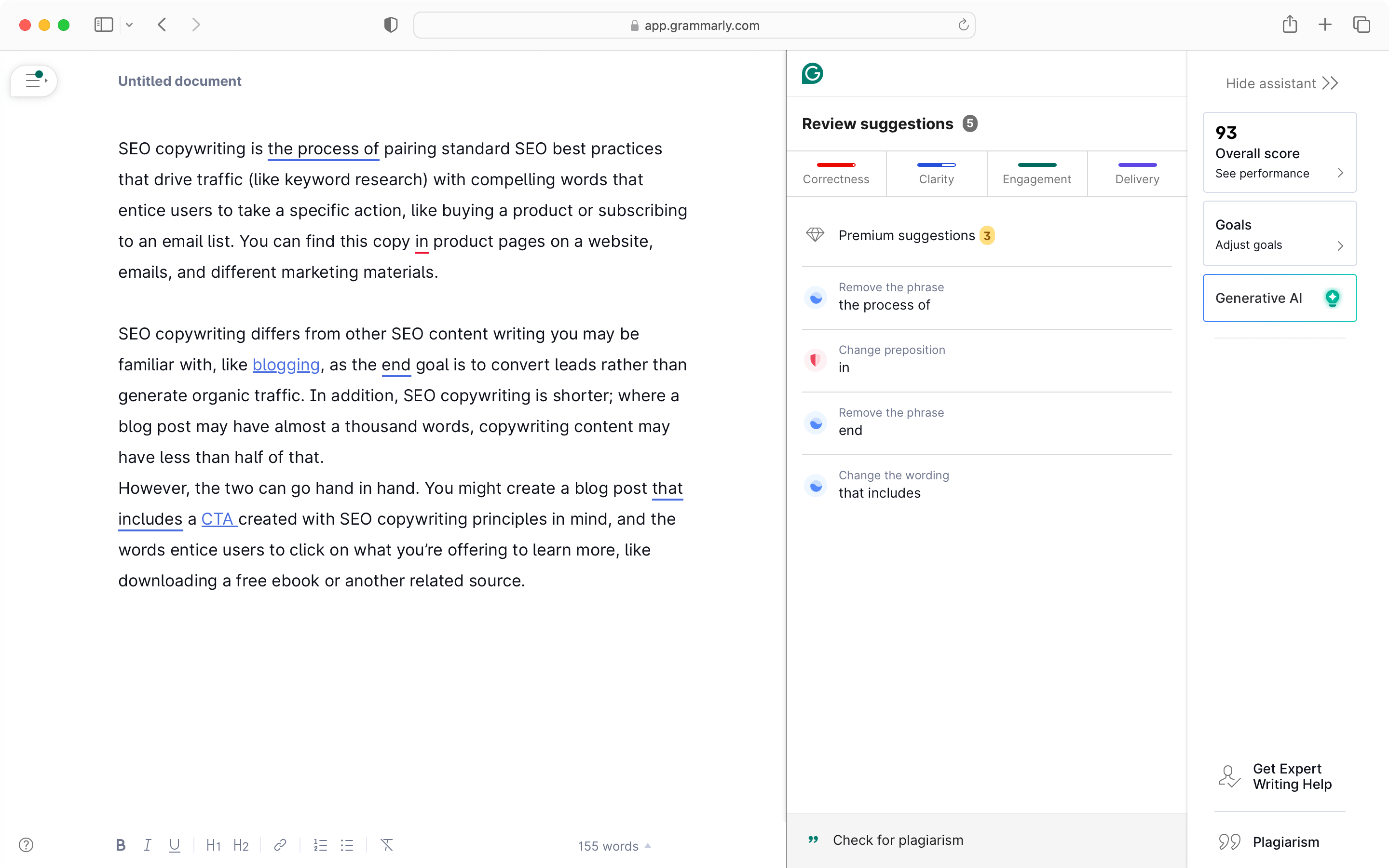Open 'Remove the phrase: end' suggestion
This screenshot has height=868, width=1389.
tap(986, 423)
